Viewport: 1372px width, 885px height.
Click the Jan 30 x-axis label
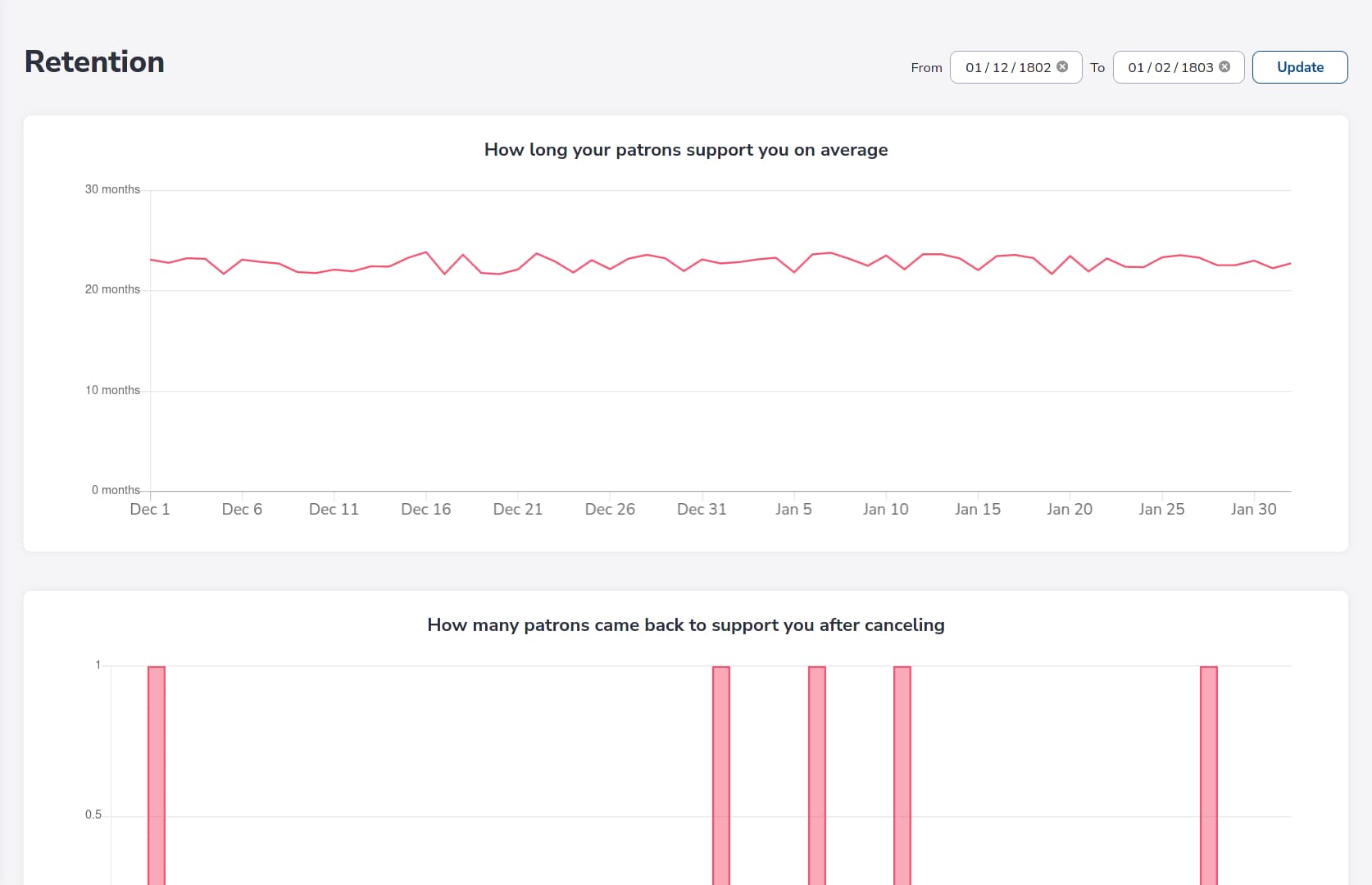(1254, 509)
